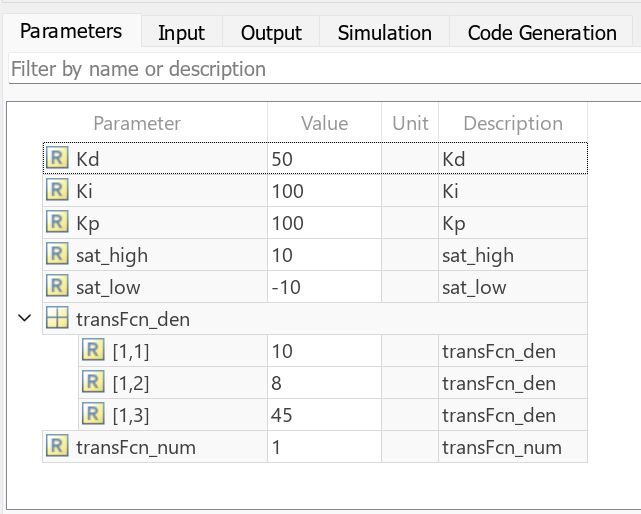Click the filter by name search field
Image resolution: width=641 pixels, height=514 pixels.
pyautogui.click(x=320, y=70)
